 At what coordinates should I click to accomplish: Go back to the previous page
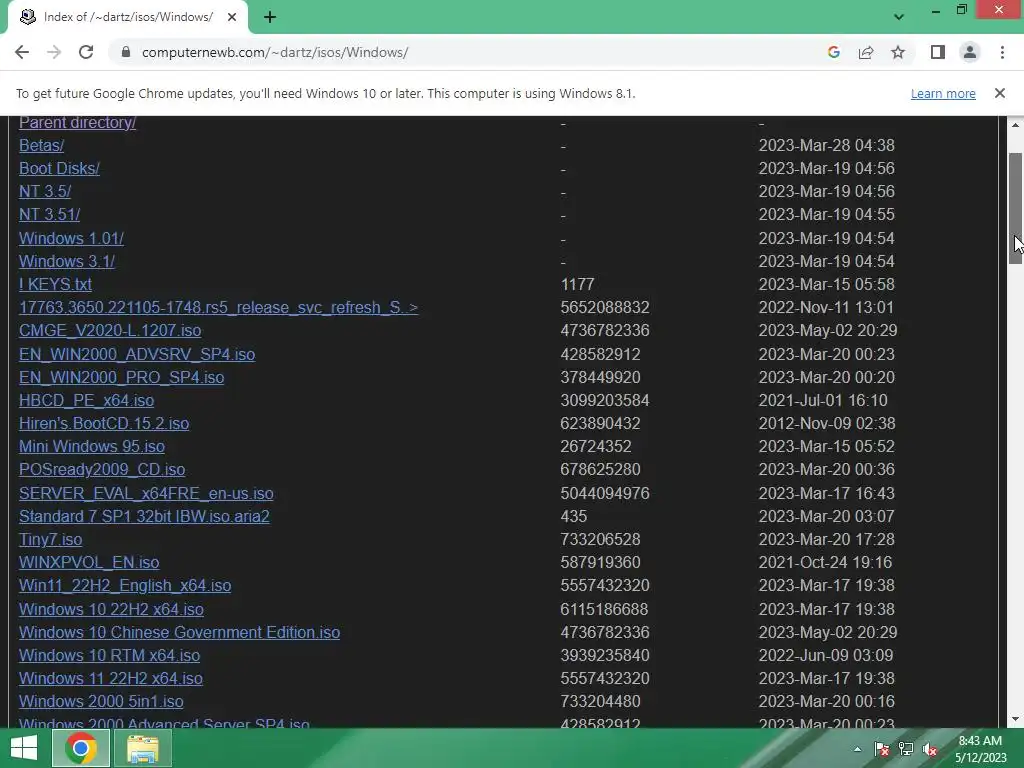click(x=22, y=52)
